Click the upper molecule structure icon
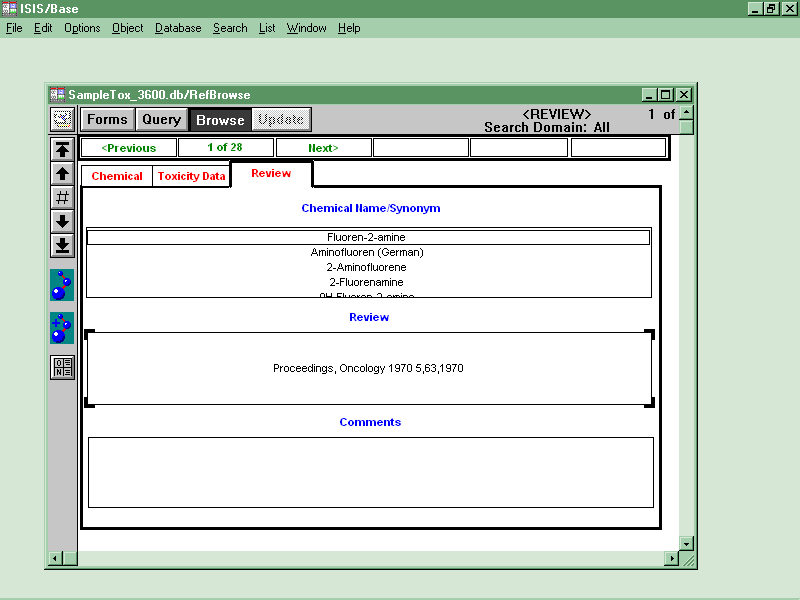 click(x=62, y=285)
